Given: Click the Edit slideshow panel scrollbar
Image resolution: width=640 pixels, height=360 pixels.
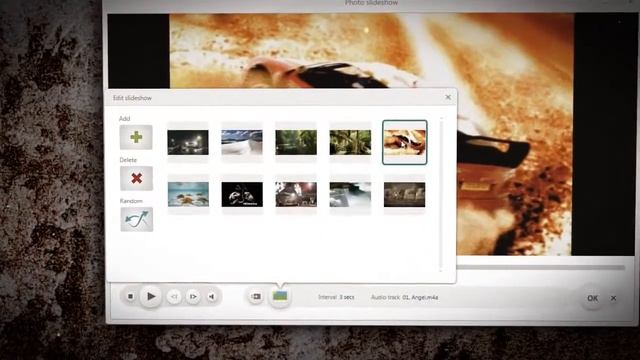Looking at the screenshot, I should pos(441,194).
